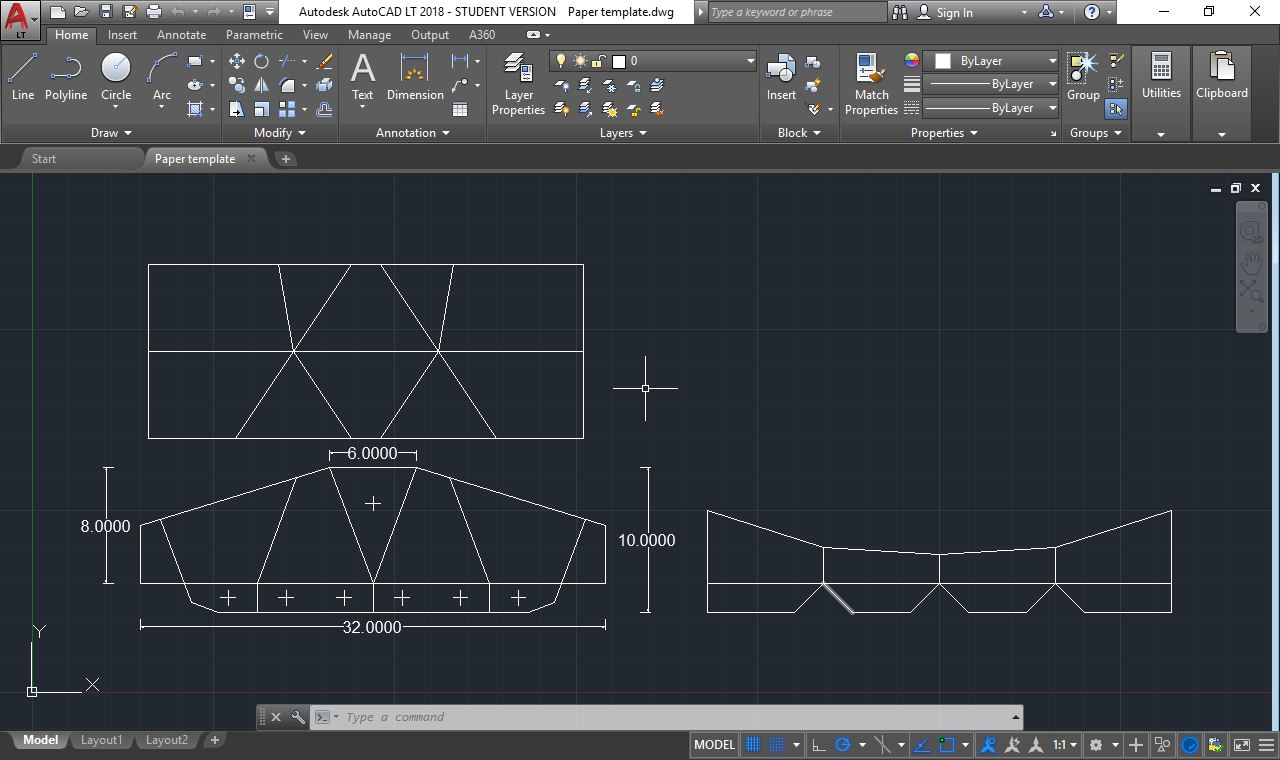
Task: Click the color wheel icon in Properties panel
Action: 911,61
